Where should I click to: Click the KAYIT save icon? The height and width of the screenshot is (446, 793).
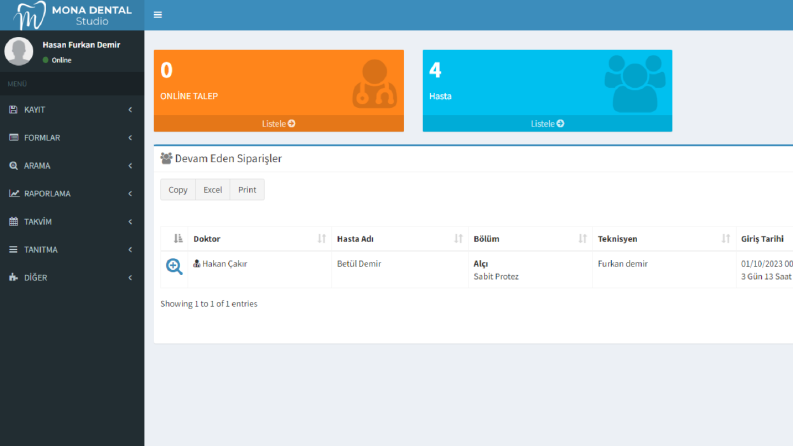(13, 110)
